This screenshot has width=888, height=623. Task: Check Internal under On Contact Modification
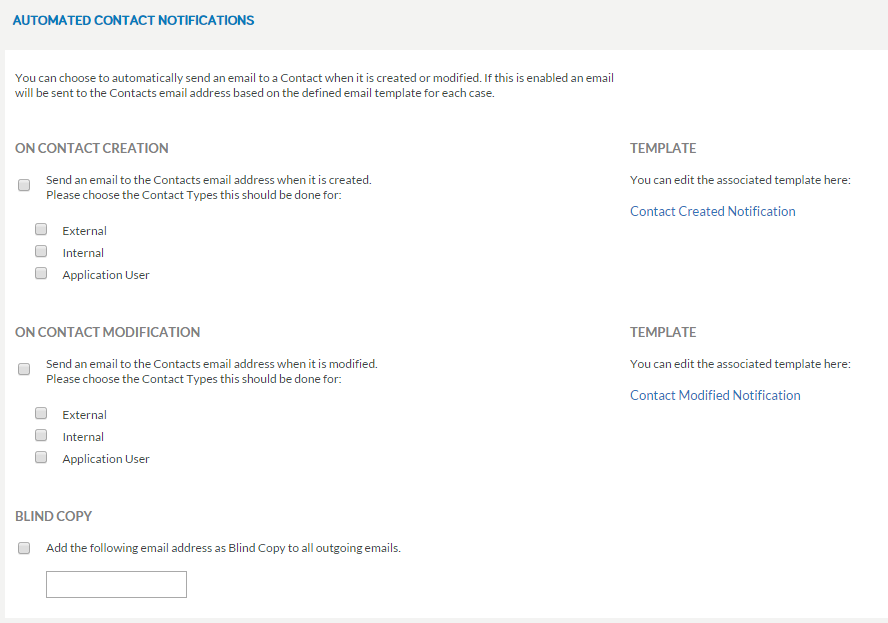pyautogui.click(x=41, y=435)
